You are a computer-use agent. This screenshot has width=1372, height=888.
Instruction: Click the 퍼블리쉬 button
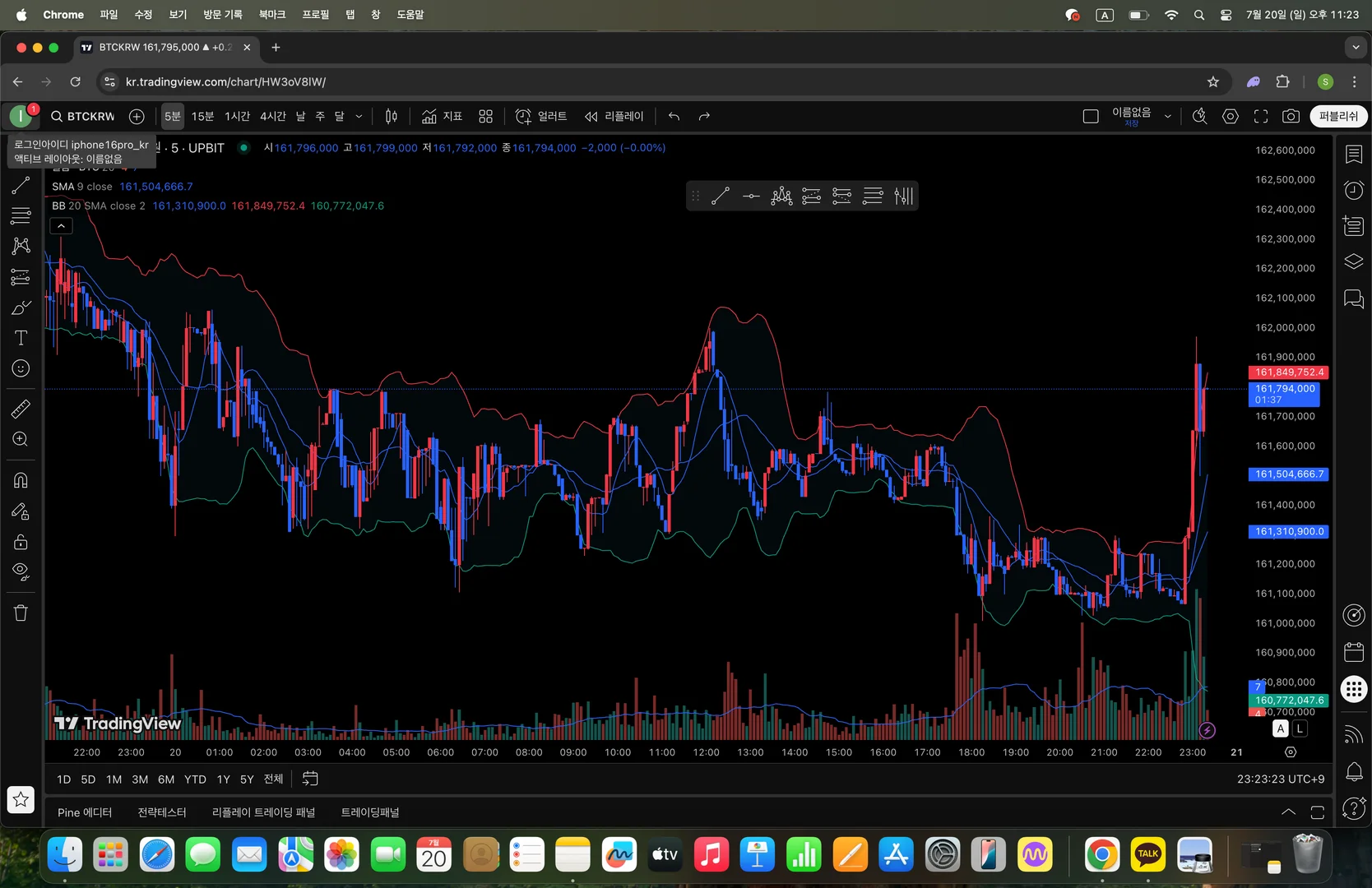pyautogui.click(x=1338, y=117)
